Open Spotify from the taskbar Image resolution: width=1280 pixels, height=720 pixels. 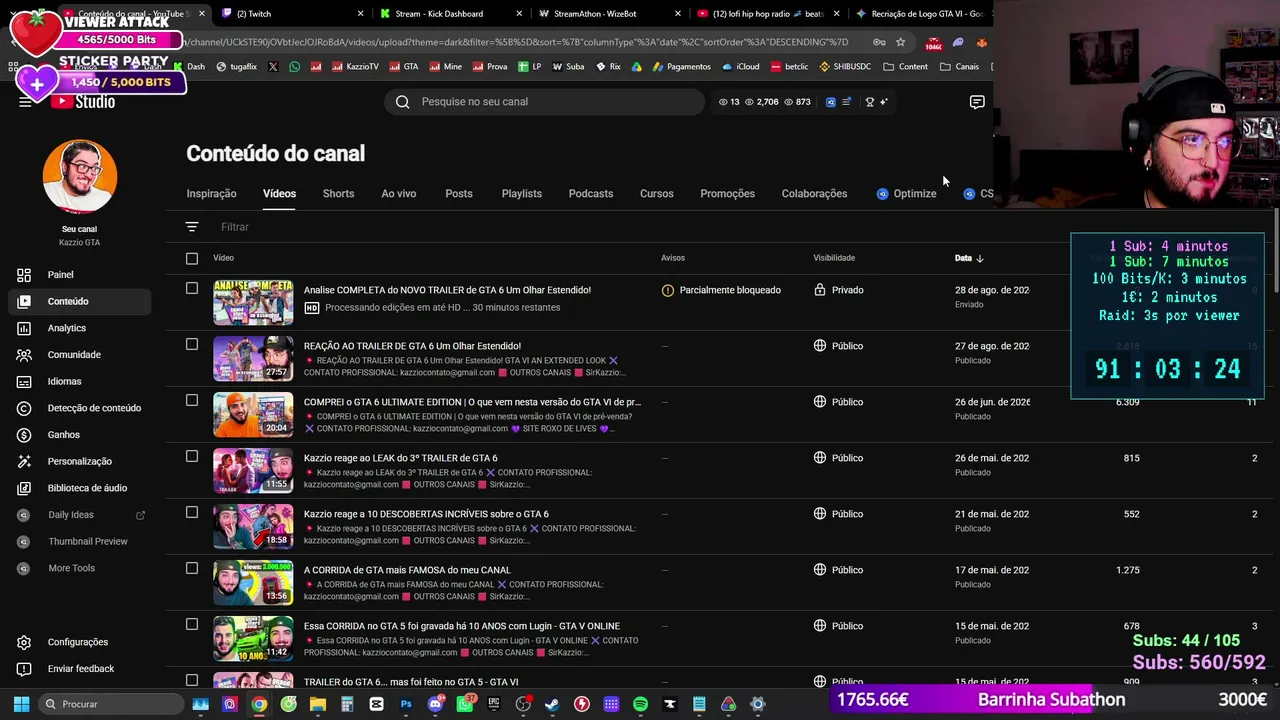pyautogui.click(x=640, y=704)
